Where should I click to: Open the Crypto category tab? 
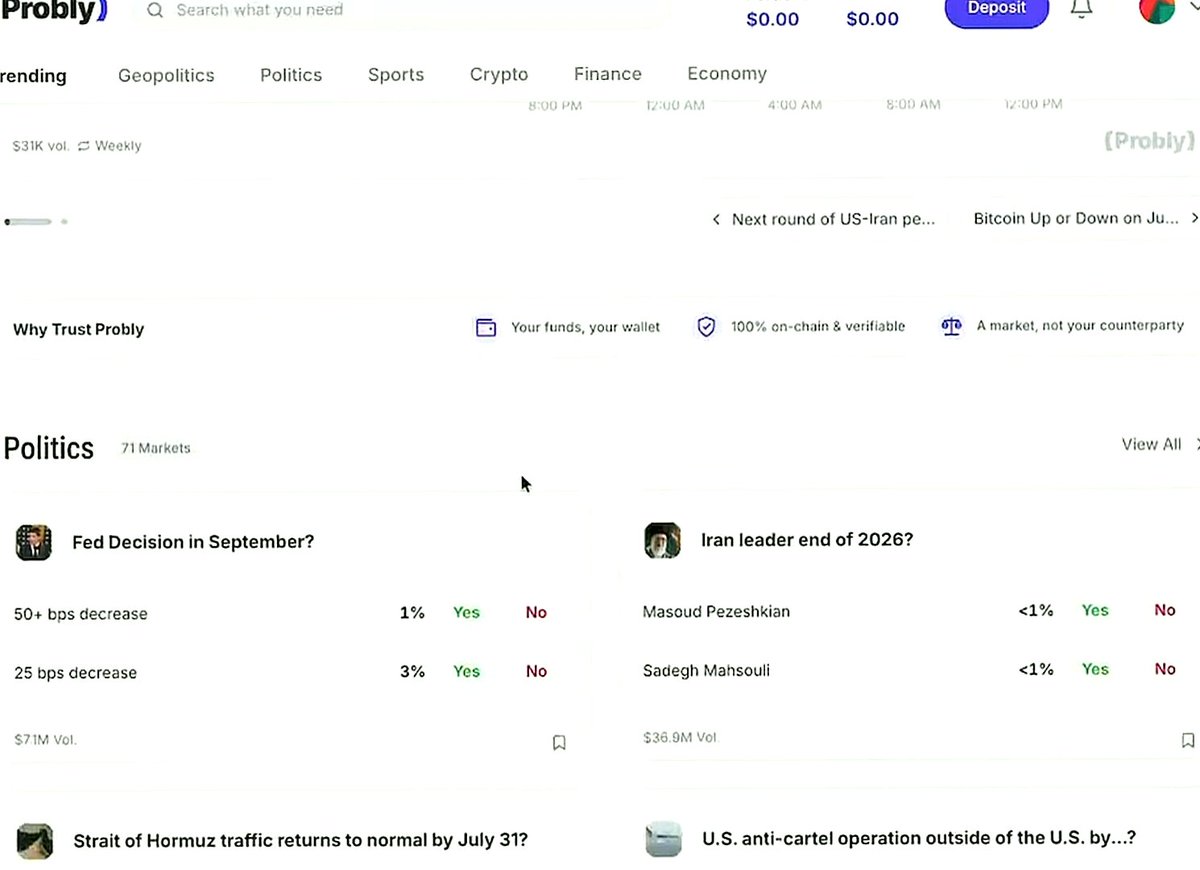(x=499, y=75)
